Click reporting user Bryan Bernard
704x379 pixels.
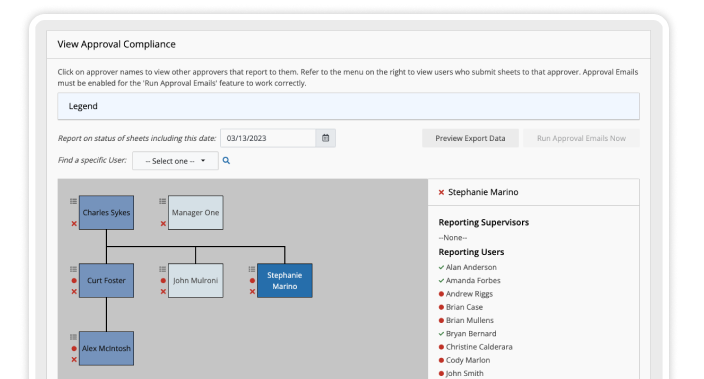[x=471, y=334]
